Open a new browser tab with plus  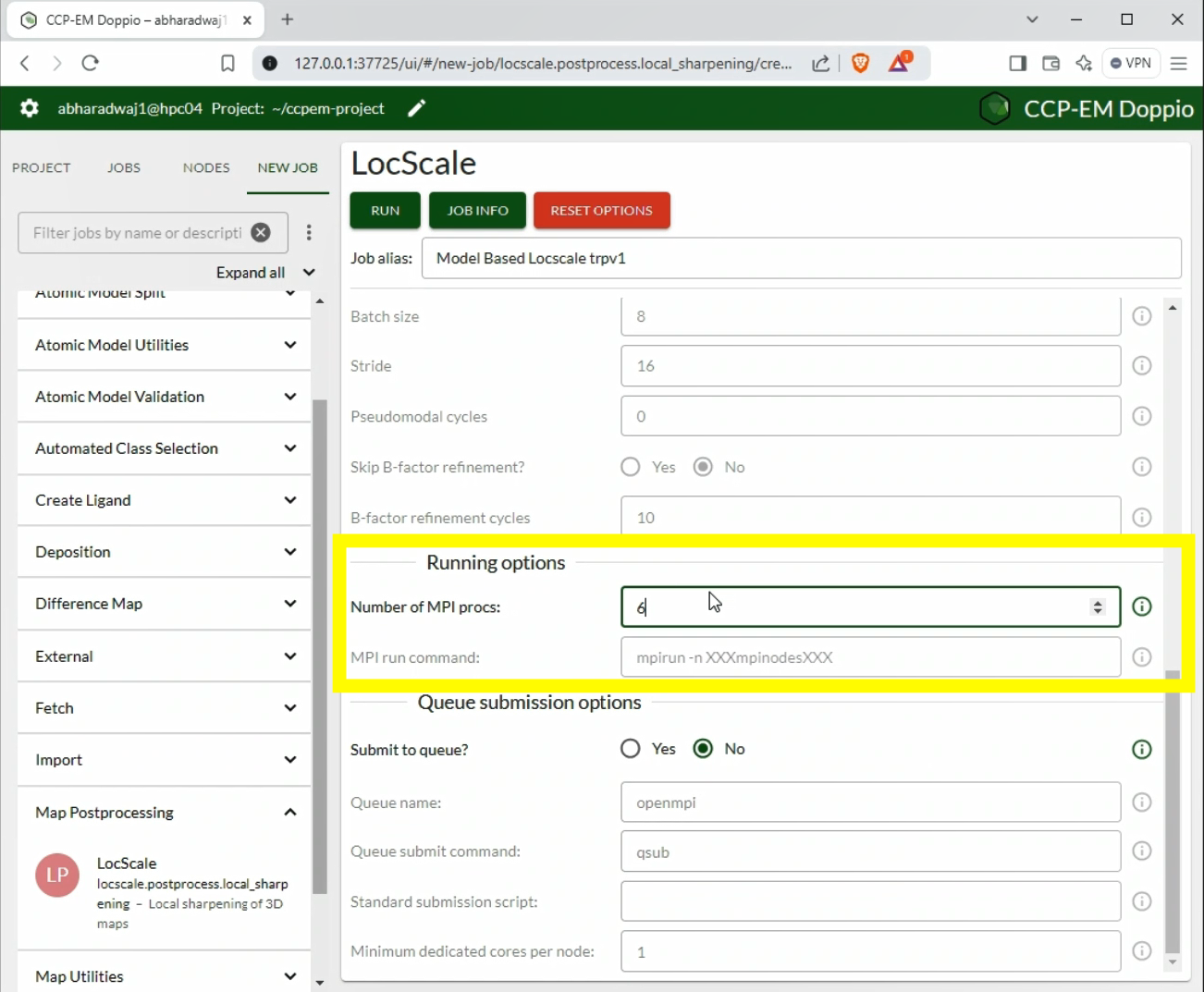(288, 19)
